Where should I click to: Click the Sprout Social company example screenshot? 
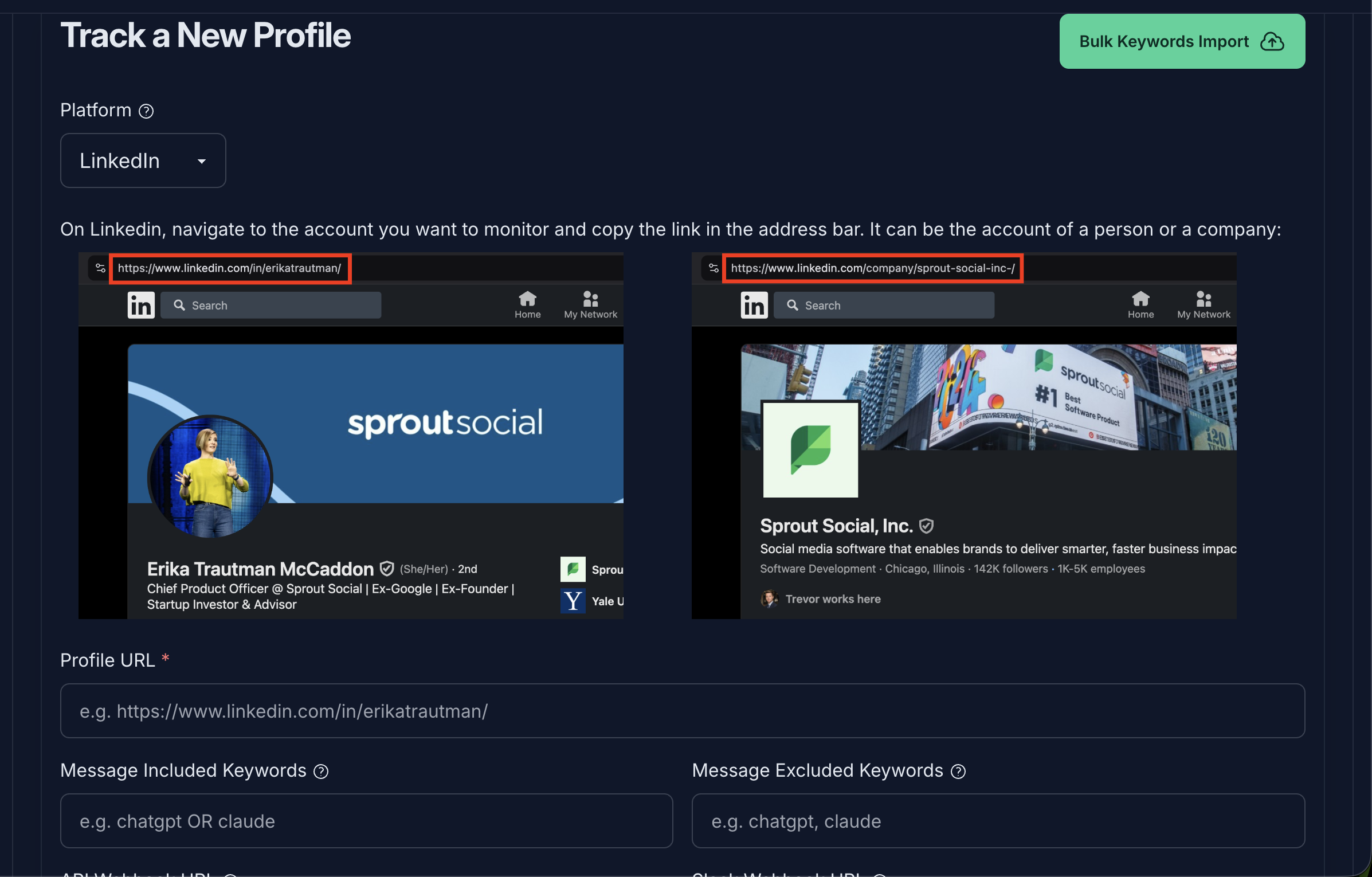[x=964, y=436]
